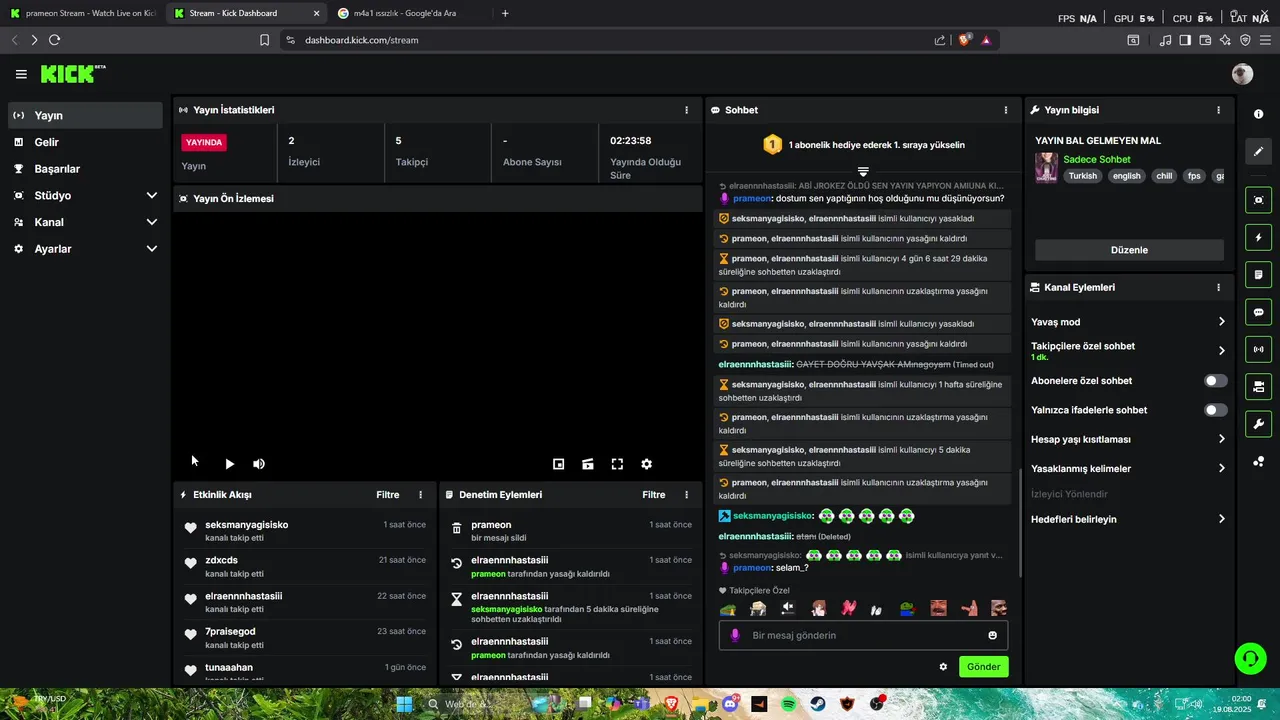The image size is (1280, 720).
Task: Open the user avatar menu in the header
Action: [x=1242, y=74]
